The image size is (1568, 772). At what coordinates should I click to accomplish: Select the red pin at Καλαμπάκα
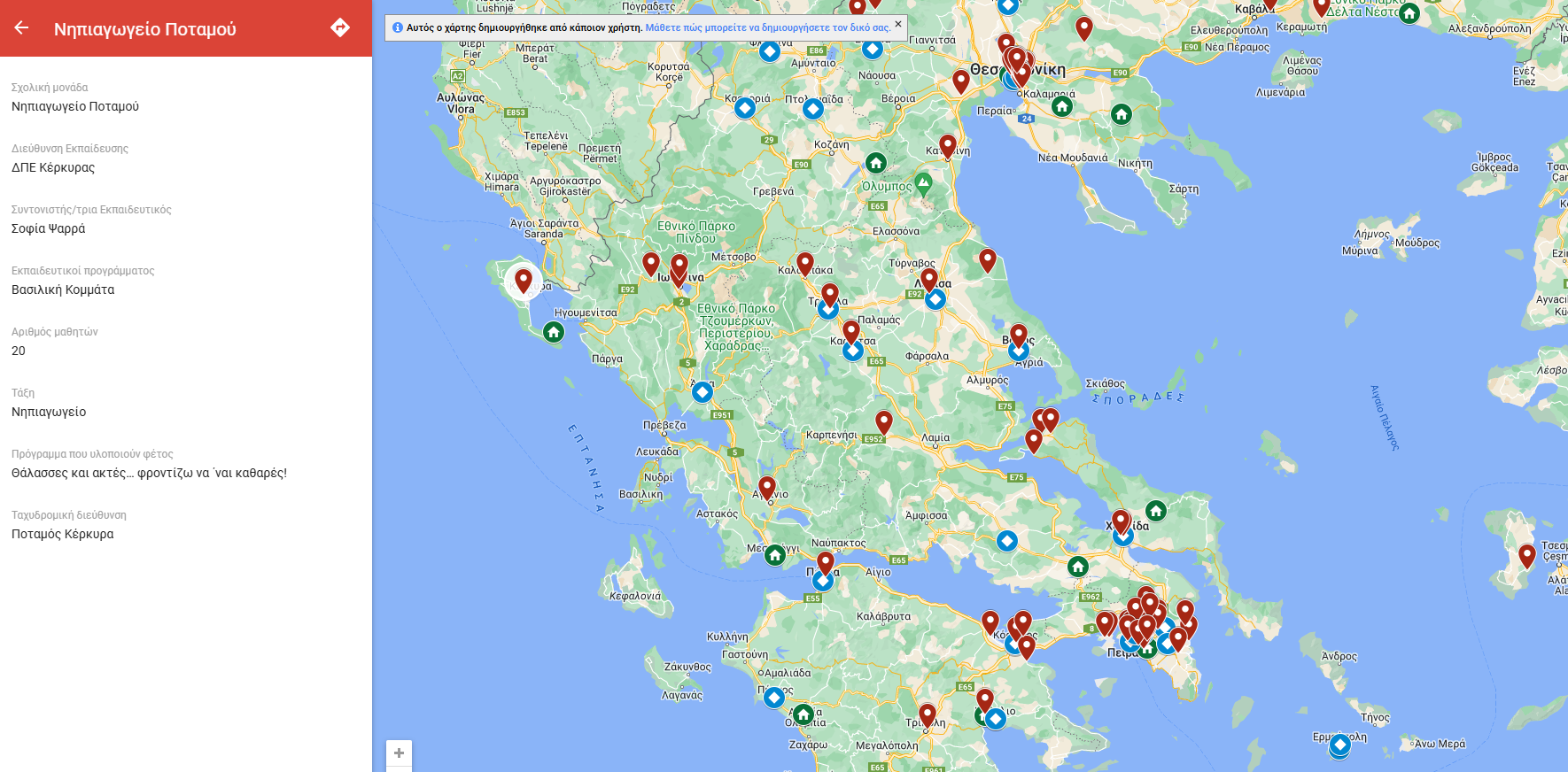click(x=805, y=263)
